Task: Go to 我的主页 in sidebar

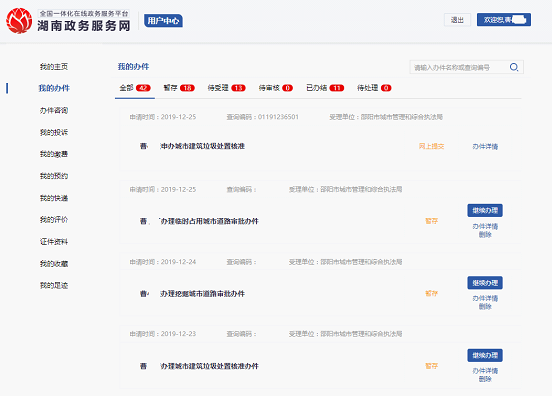Action: (54, 67)
